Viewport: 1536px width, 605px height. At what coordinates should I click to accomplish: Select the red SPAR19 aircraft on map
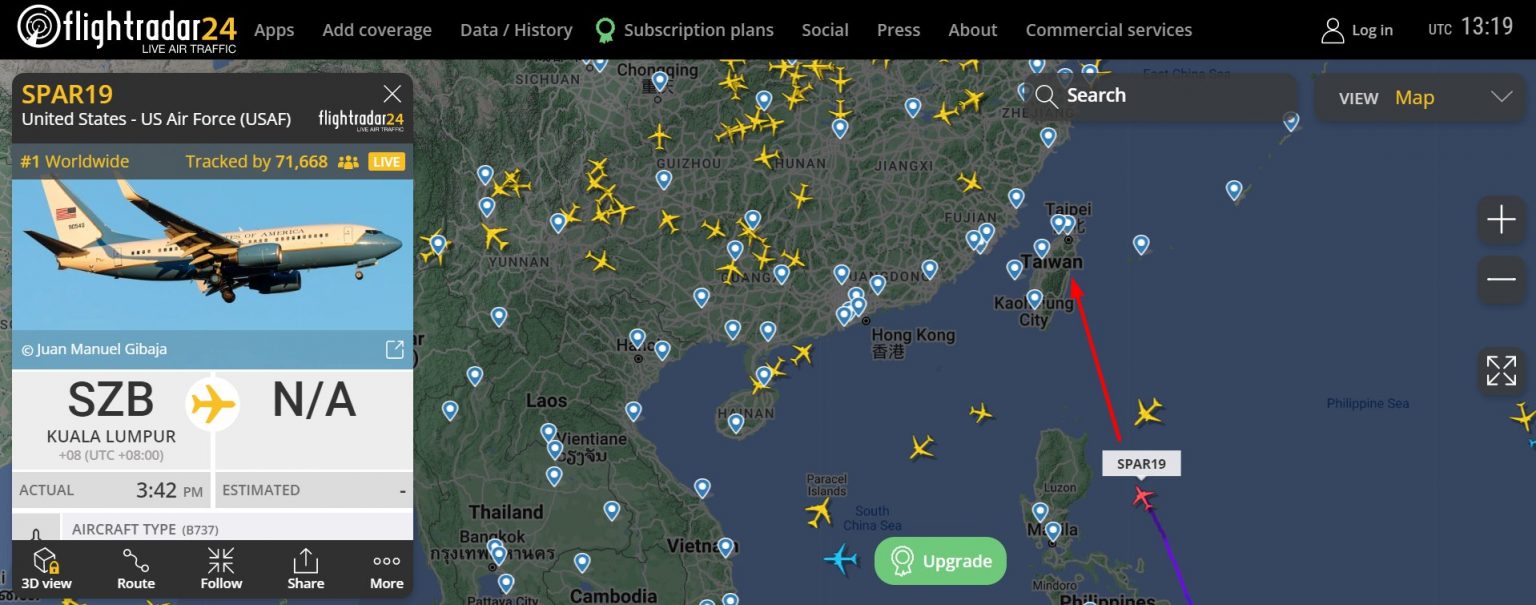[x=1143, y=495]
